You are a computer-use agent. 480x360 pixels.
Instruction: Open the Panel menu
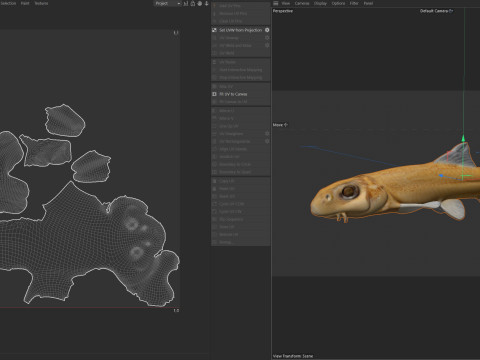click(368, 3)
